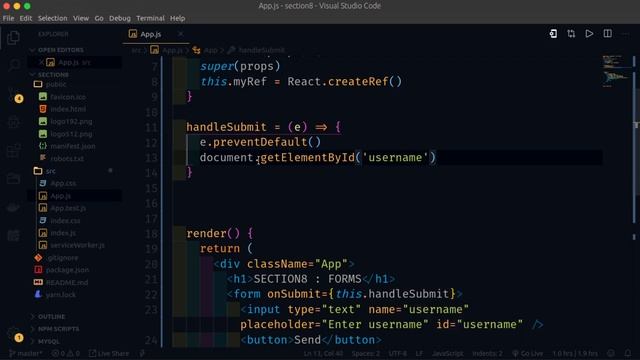Open the Manage gear with badge 1
Viewport: 640px width, 360px height.
coord(14,335)
